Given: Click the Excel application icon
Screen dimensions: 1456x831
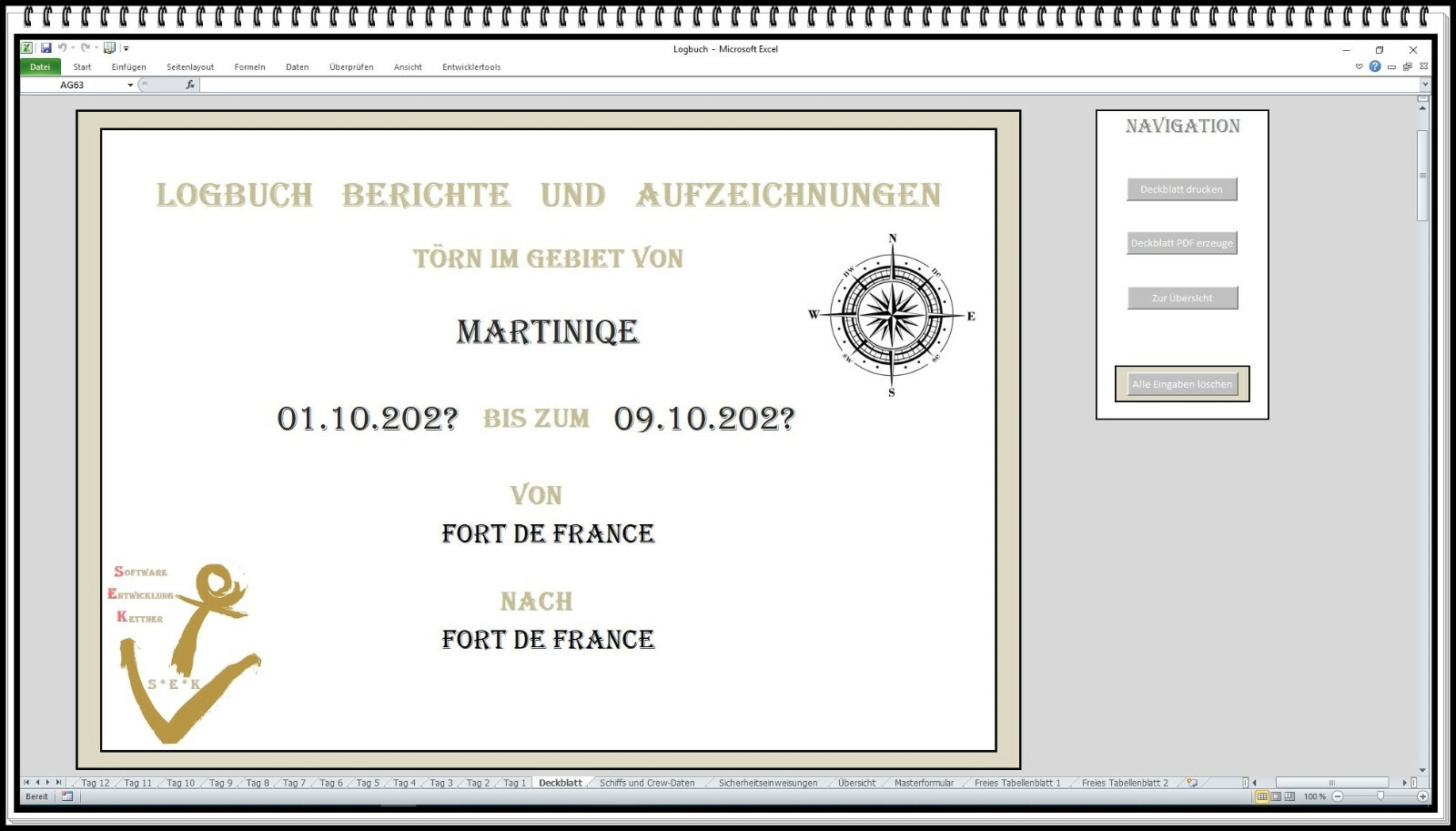Looking at the screenshot, I should pos(27,48).
